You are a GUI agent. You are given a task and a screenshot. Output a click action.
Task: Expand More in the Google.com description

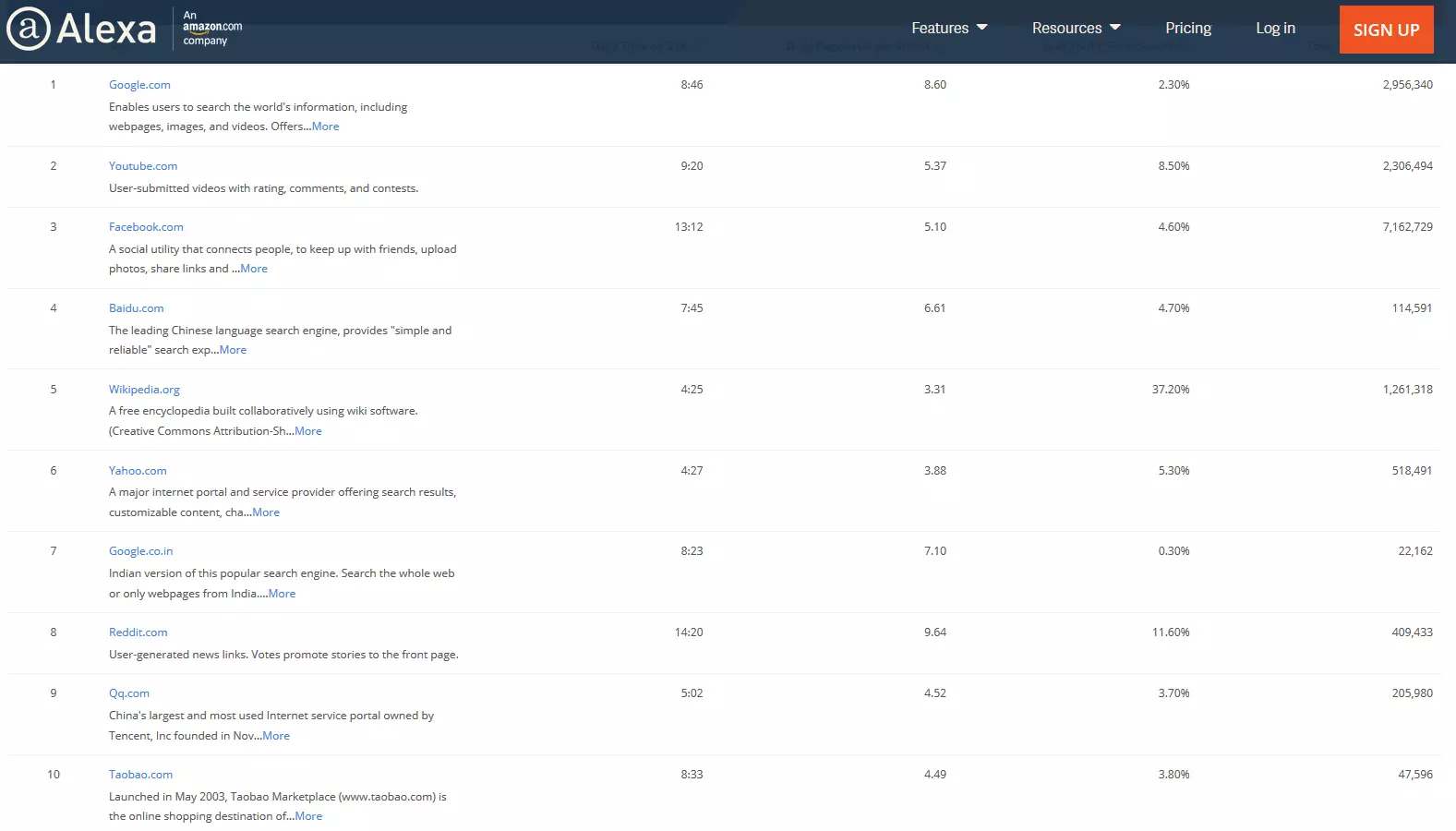pos(325,126)
